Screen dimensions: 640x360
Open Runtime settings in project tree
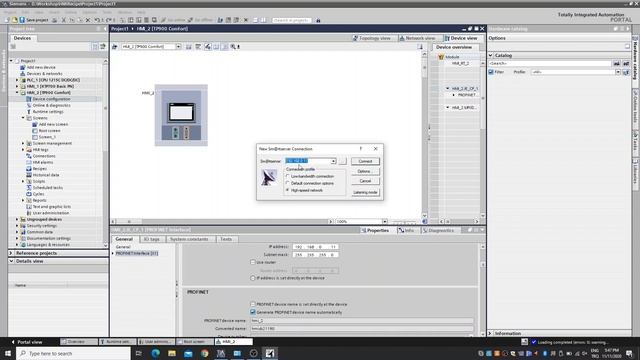coord(48,111)
